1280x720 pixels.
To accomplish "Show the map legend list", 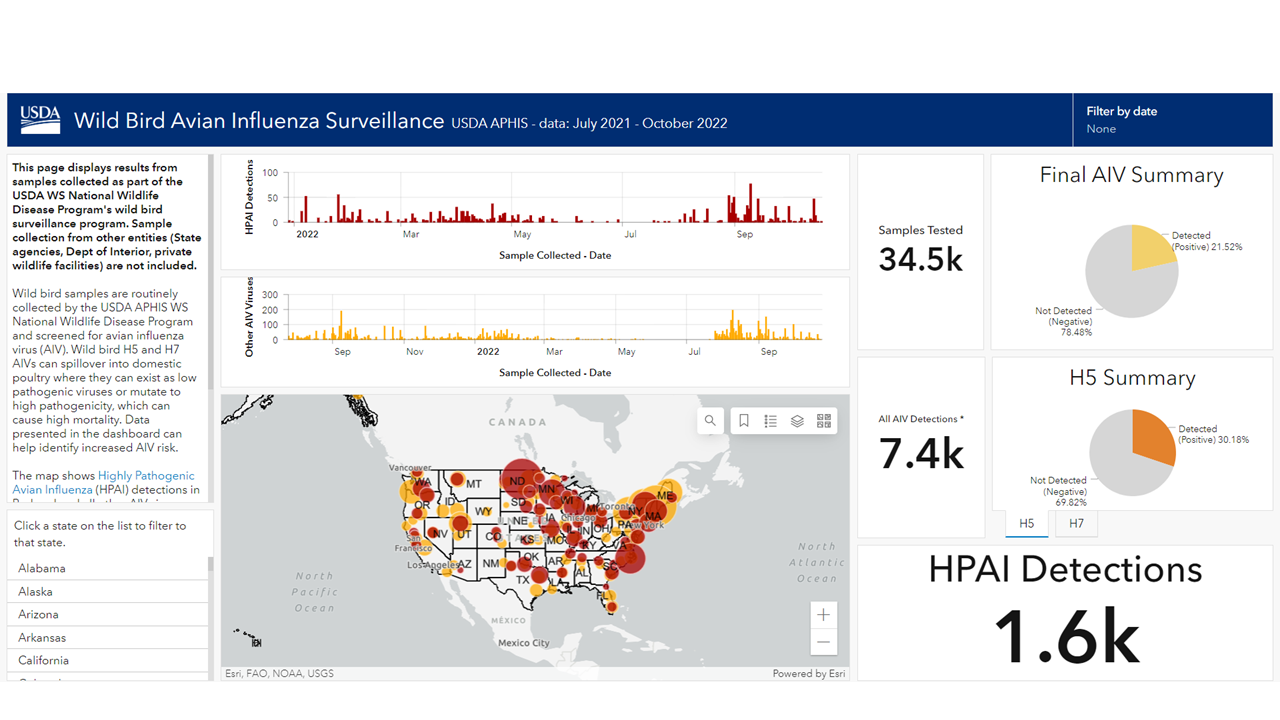I will 770,421.
